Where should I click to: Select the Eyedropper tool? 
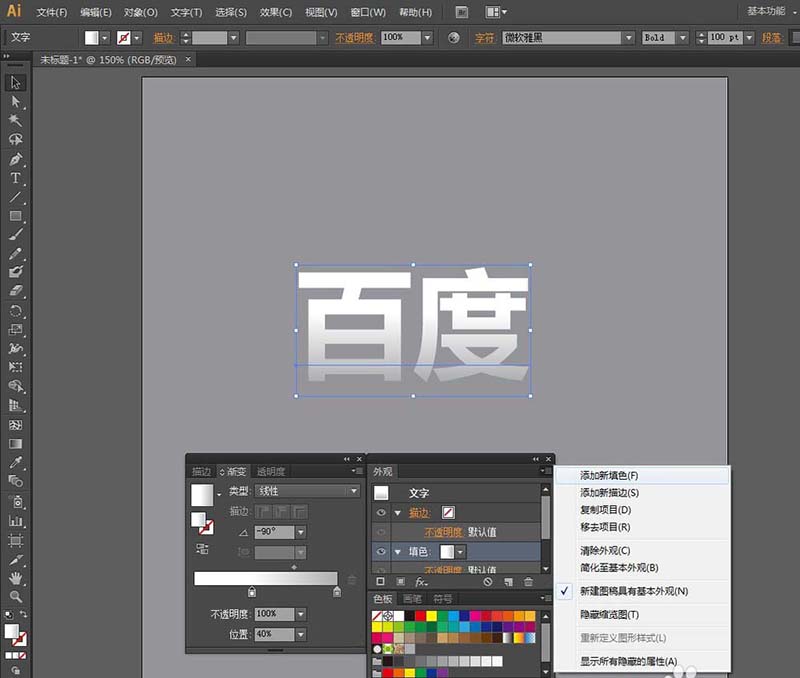[15, 463]
